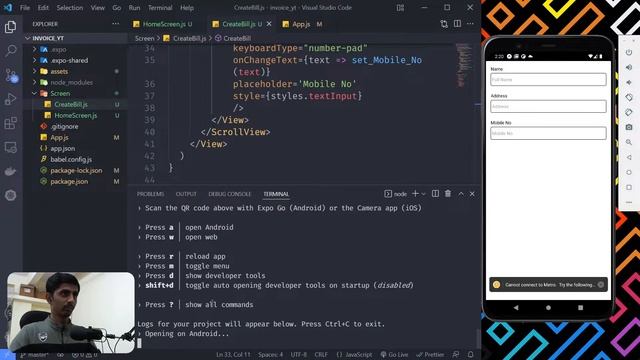Click notifications bell in status bar
The image size is (640, 360).
pos(470,355)
